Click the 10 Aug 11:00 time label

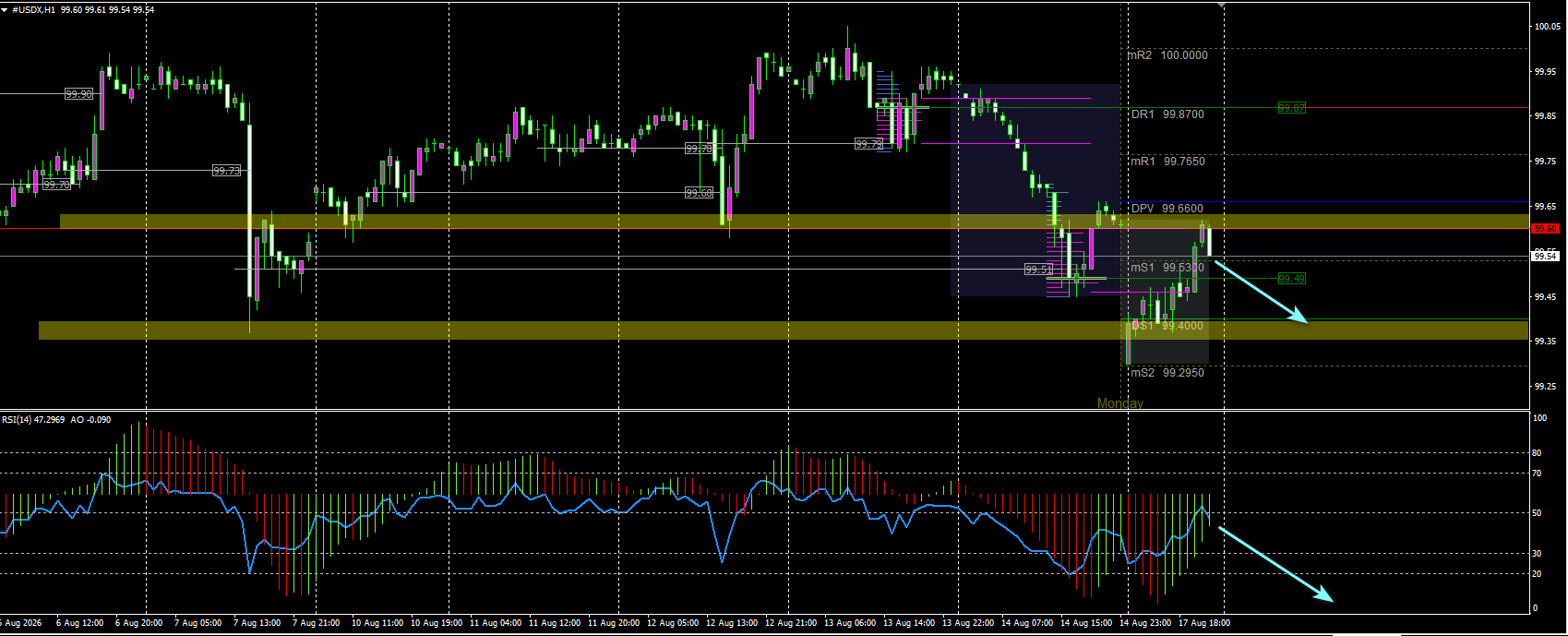[377, 623]
